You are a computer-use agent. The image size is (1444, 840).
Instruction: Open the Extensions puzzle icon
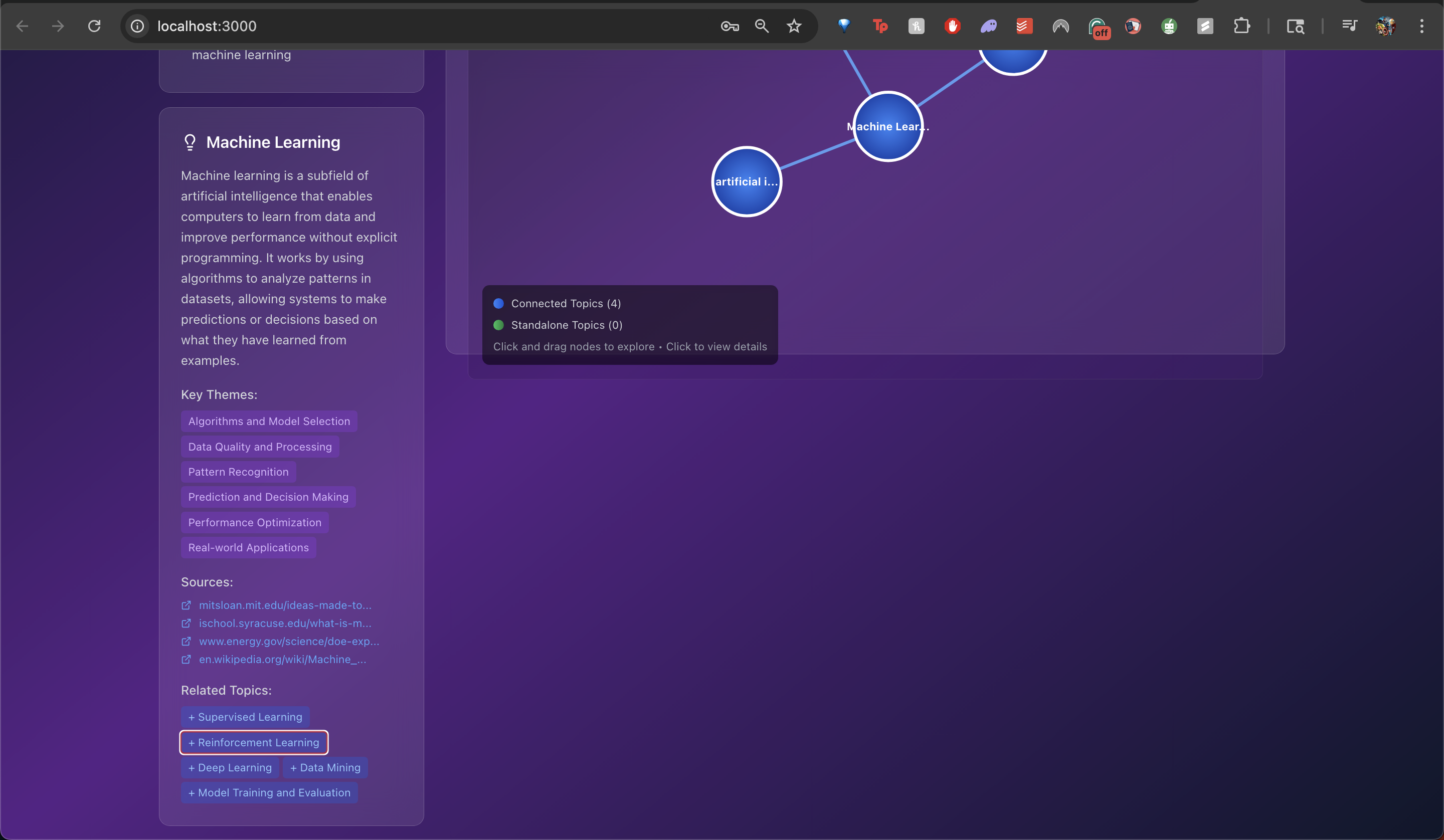pos(1241,26)
